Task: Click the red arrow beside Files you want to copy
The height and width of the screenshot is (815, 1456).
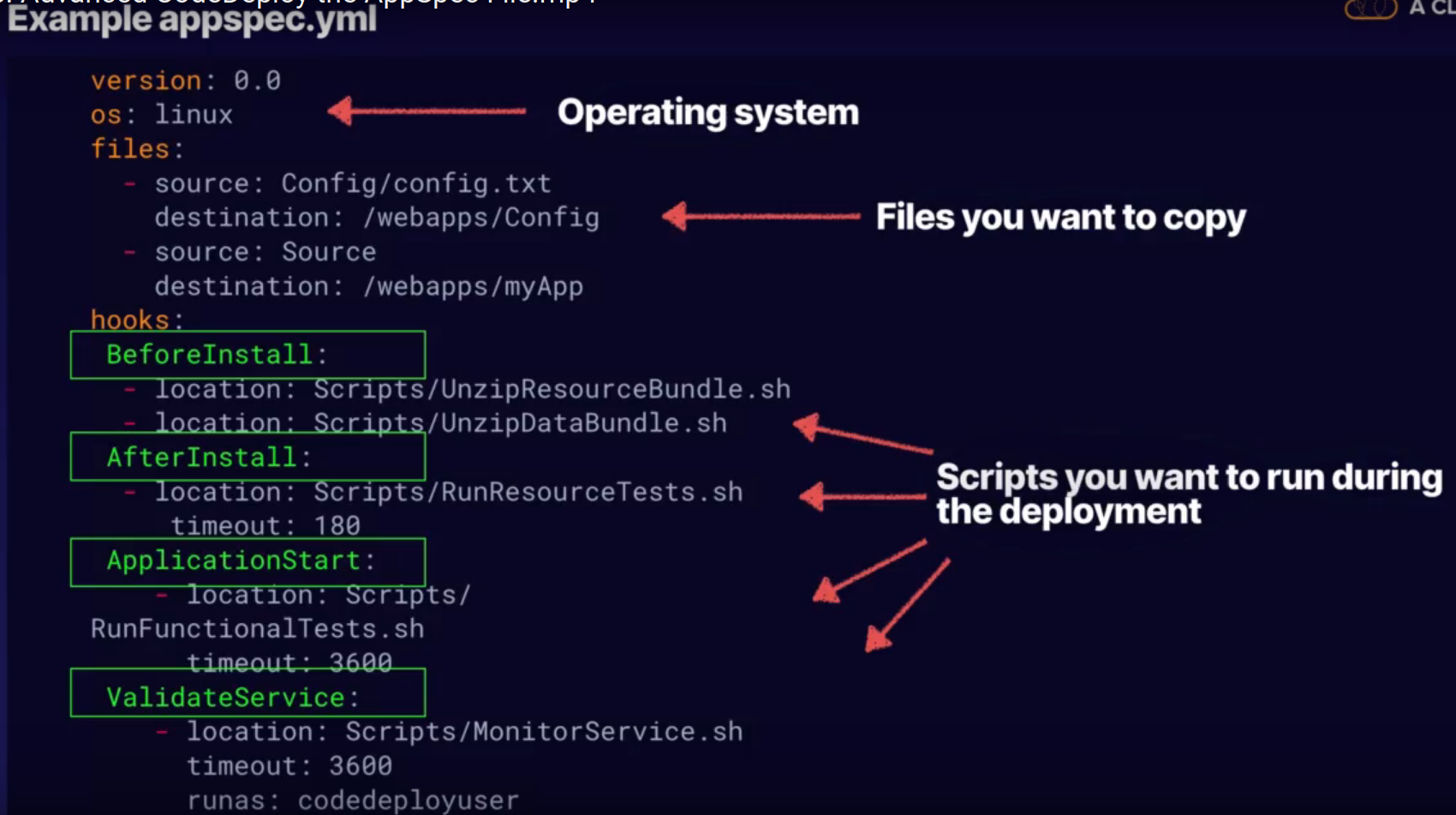Action: coord(761,216)
